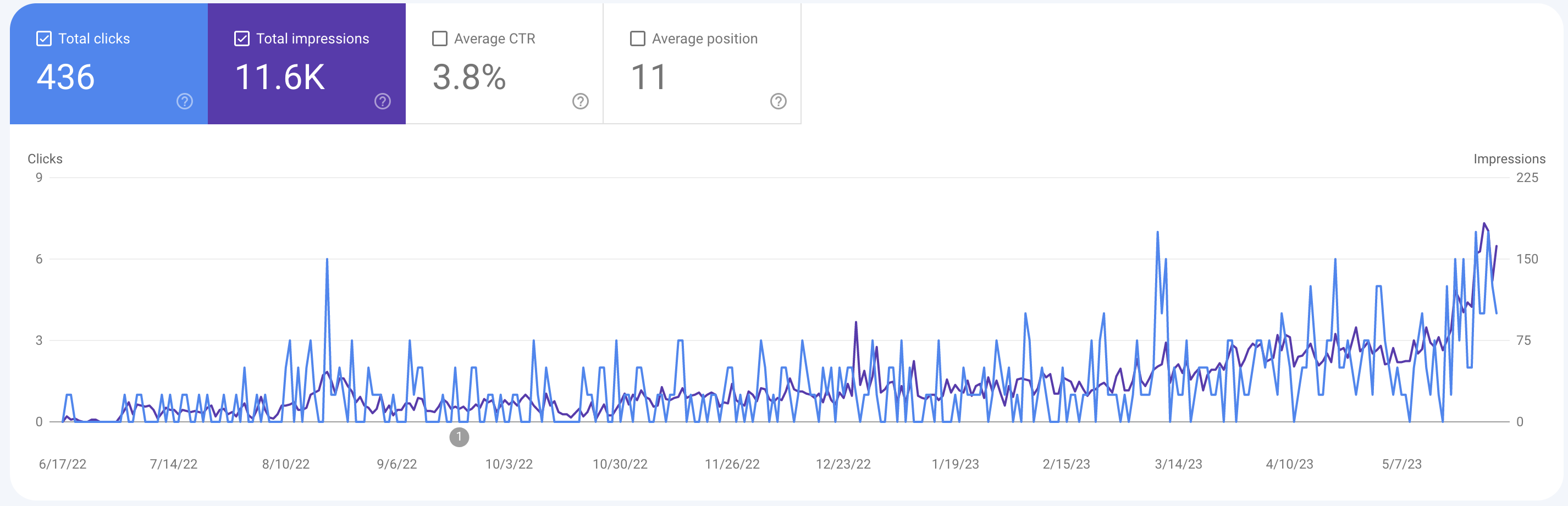The image size is (1568, 506).
Task: Open help icon on Total clicks card
Action: pos(184,101)
